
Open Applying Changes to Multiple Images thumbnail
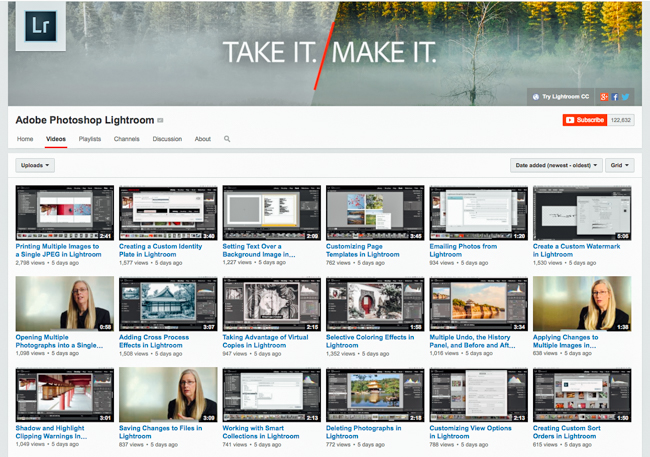[x=582, y=304]
